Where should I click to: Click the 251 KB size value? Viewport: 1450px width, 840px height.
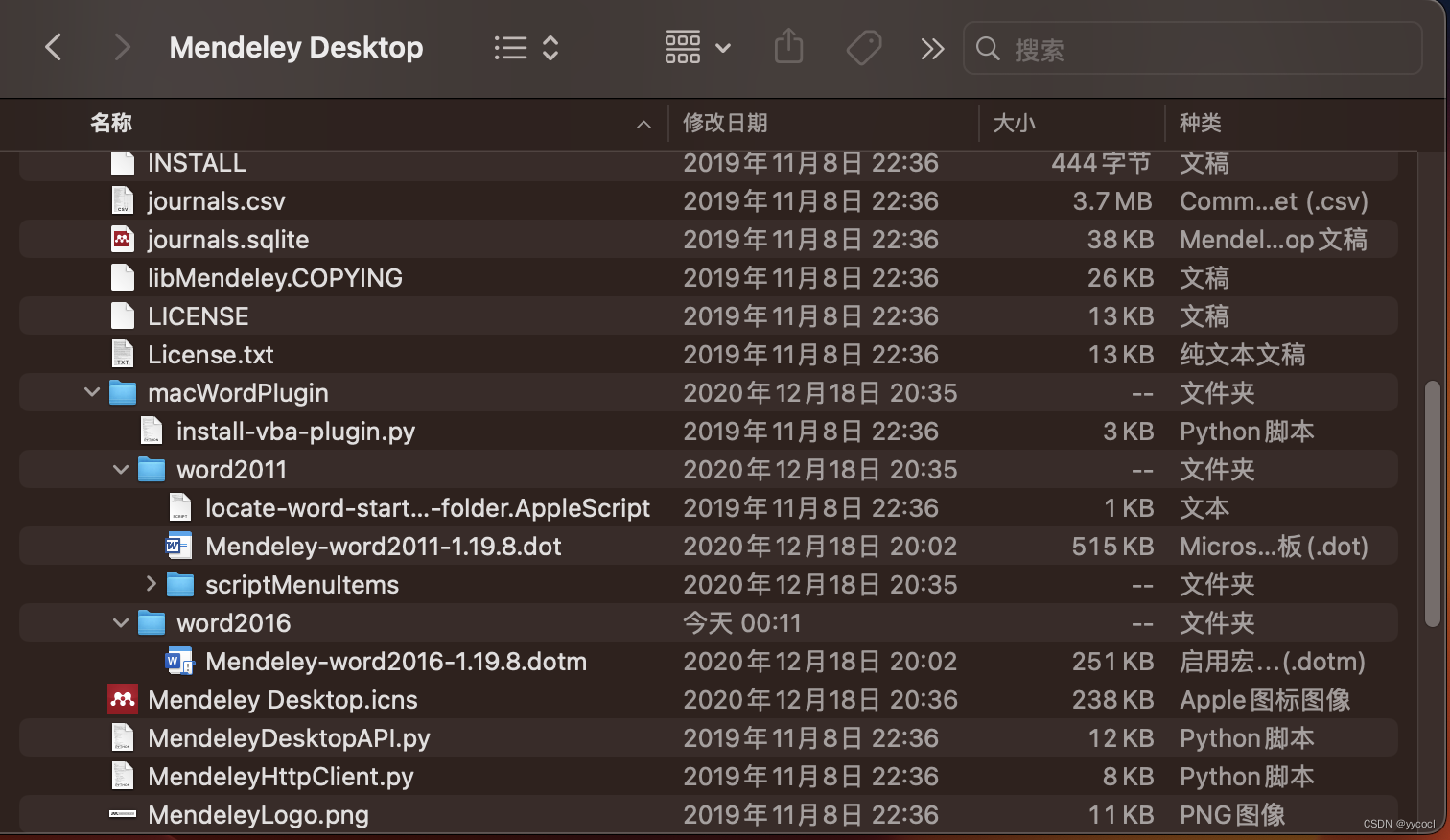pyautogui.click(x=1112, y=662)
